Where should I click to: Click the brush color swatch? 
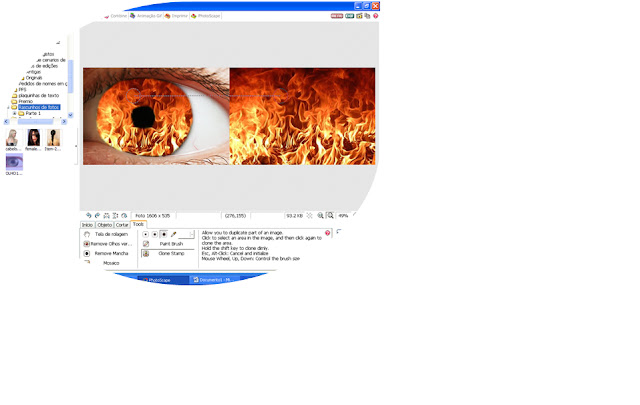pos(186,234)
